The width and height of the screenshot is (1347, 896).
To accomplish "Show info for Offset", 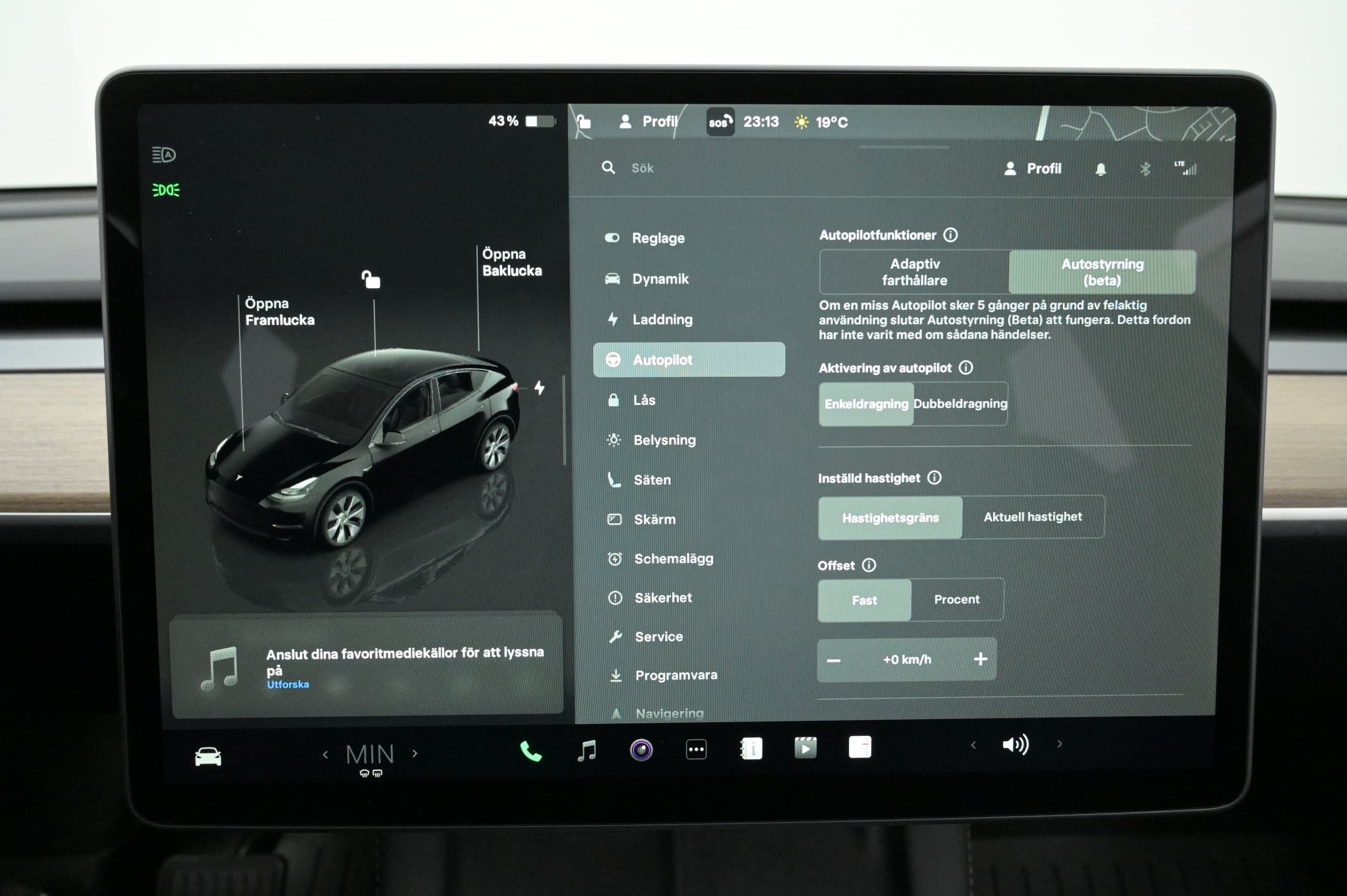I will click(x=869, y=565).
